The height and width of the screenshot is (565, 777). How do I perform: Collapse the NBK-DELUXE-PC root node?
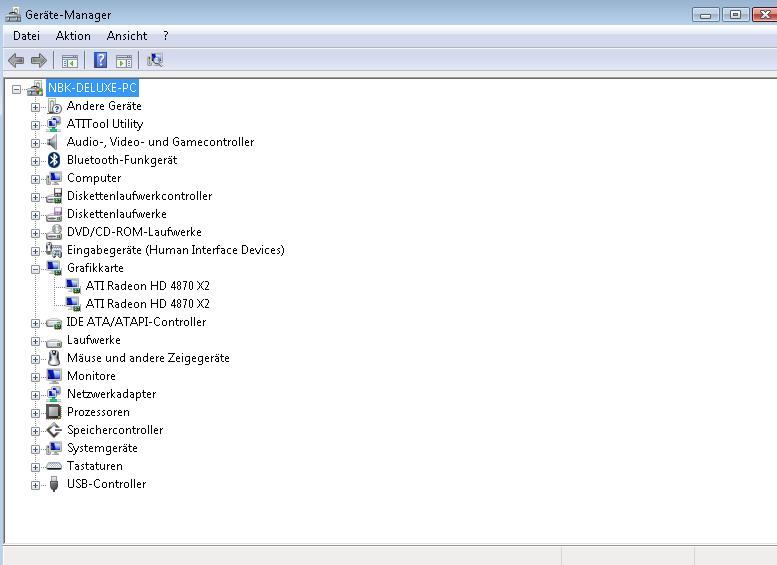point(17,89)
